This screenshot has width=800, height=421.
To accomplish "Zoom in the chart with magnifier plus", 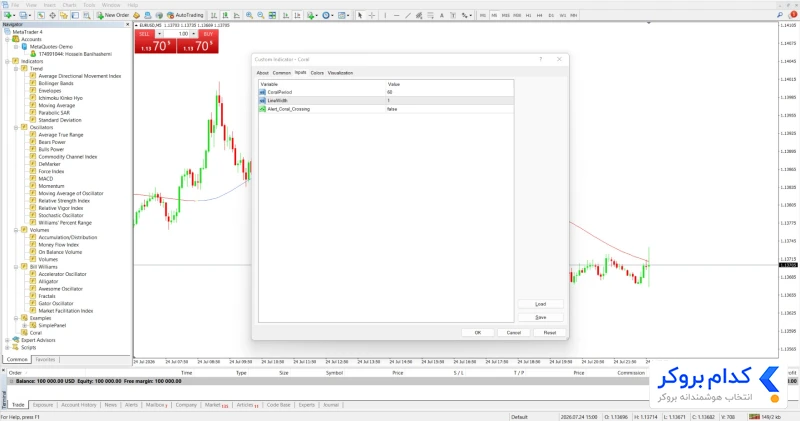I will click(x=249, y=15).
